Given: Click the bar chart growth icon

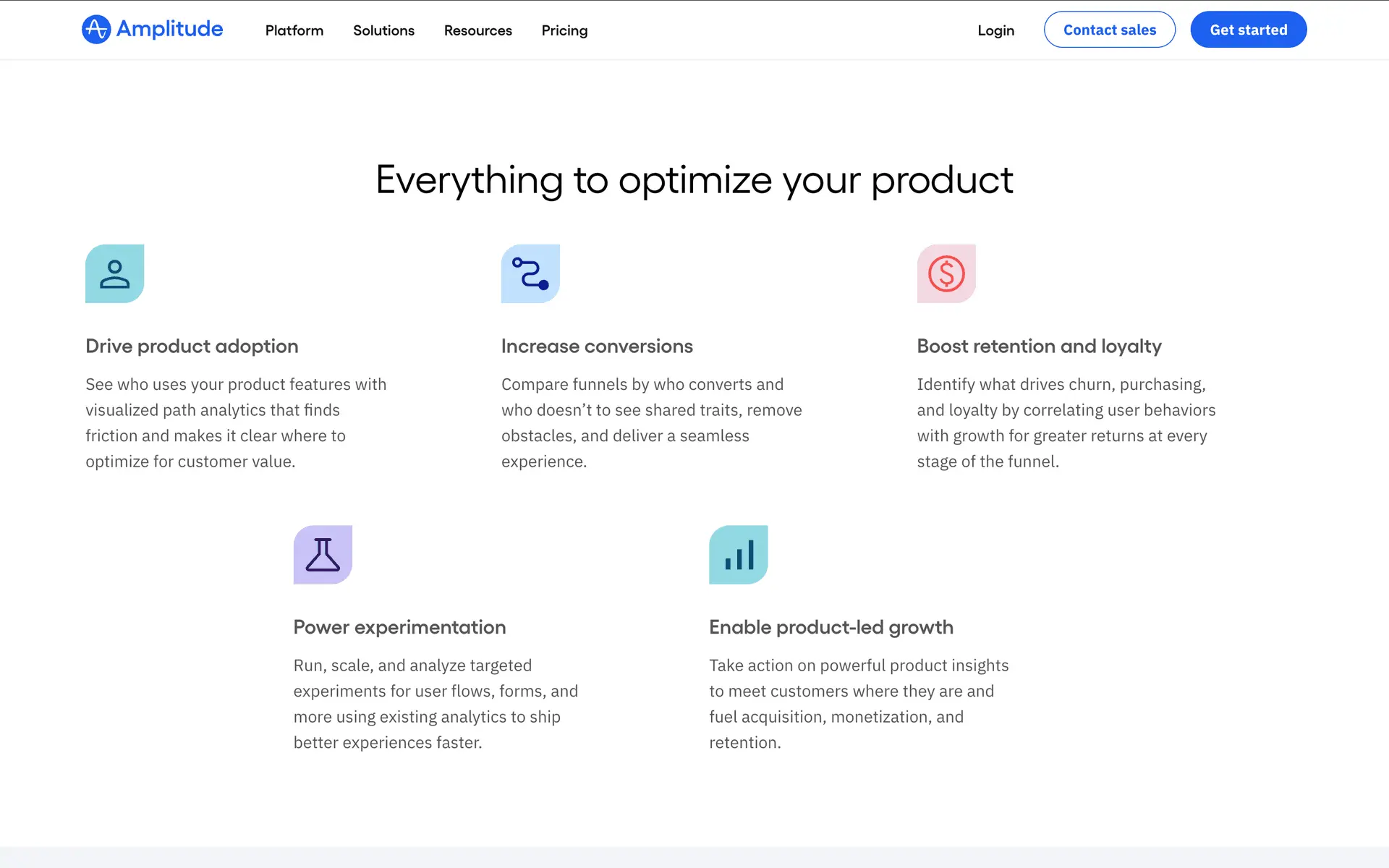Looking at the screenshot, I should pos(738,555).
